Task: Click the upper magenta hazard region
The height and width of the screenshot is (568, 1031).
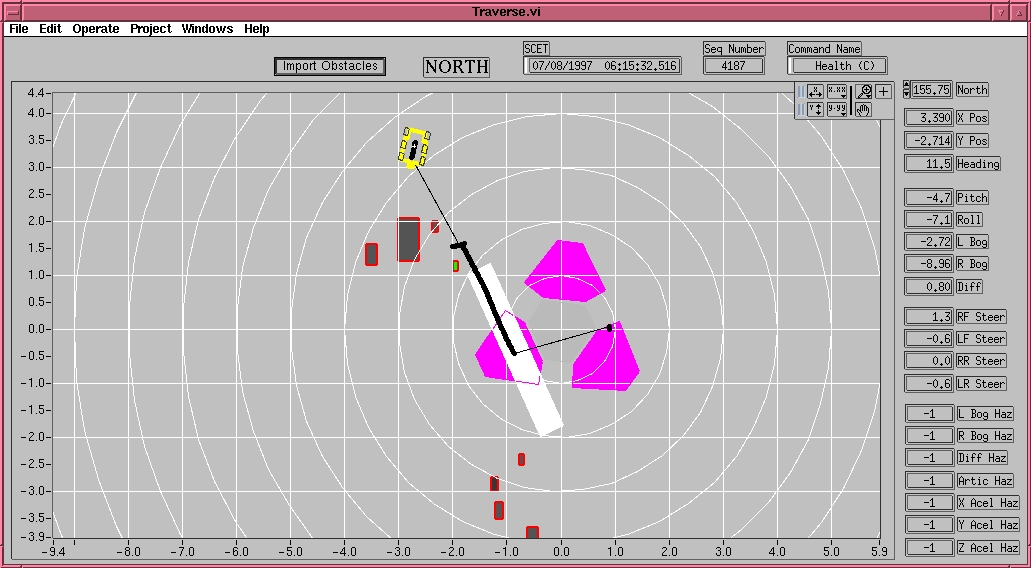Action: (566, 269)
